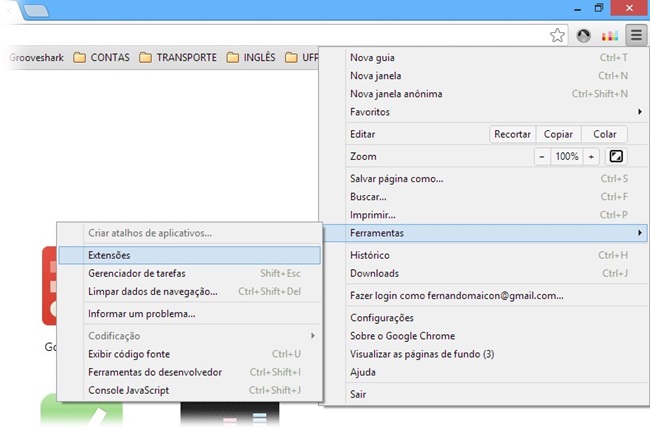Expand the Codificação submenu
The image size is (650, 429).
click(x=189, y=336)
